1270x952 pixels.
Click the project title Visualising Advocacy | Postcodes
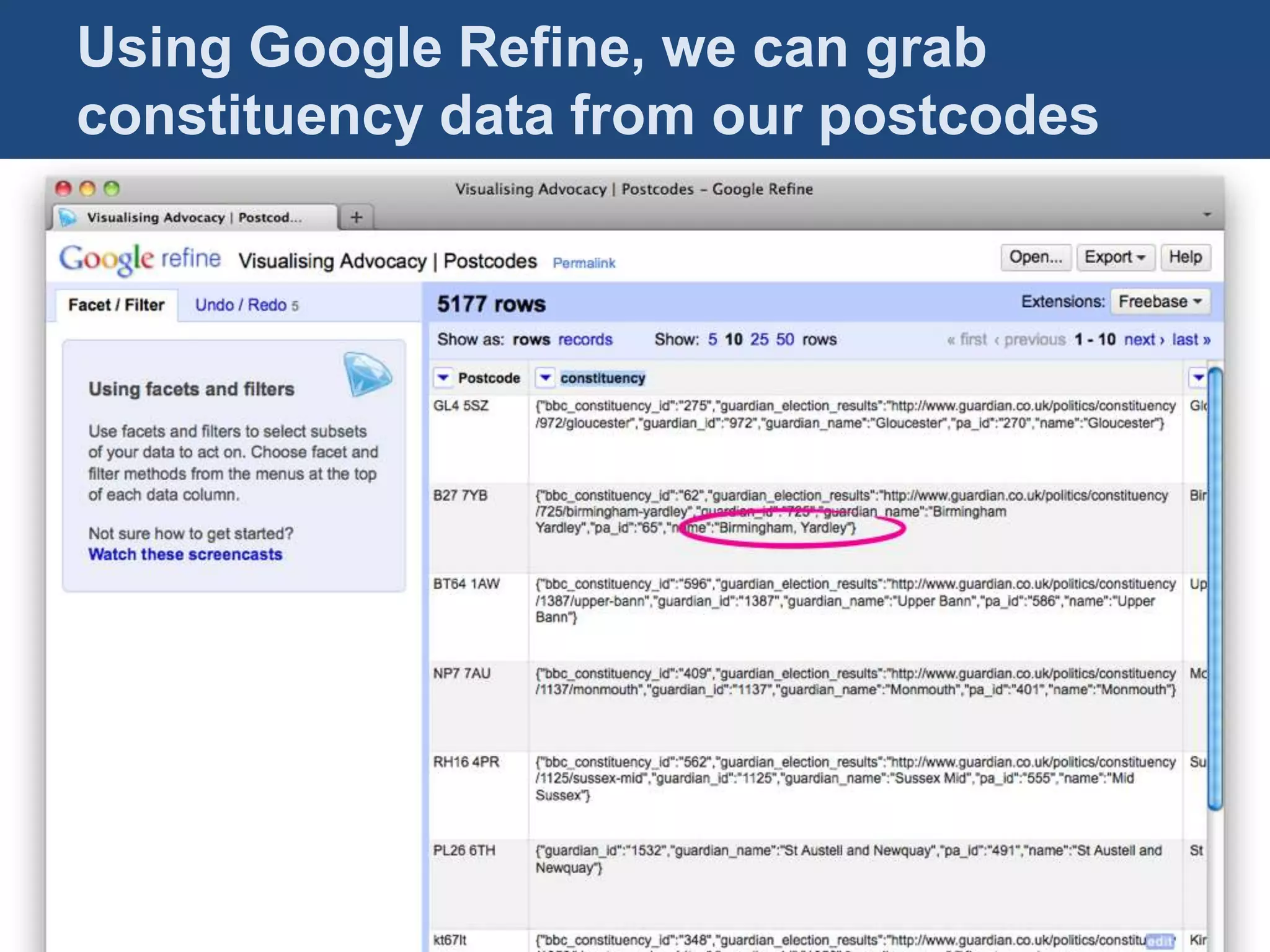[388, 262]
